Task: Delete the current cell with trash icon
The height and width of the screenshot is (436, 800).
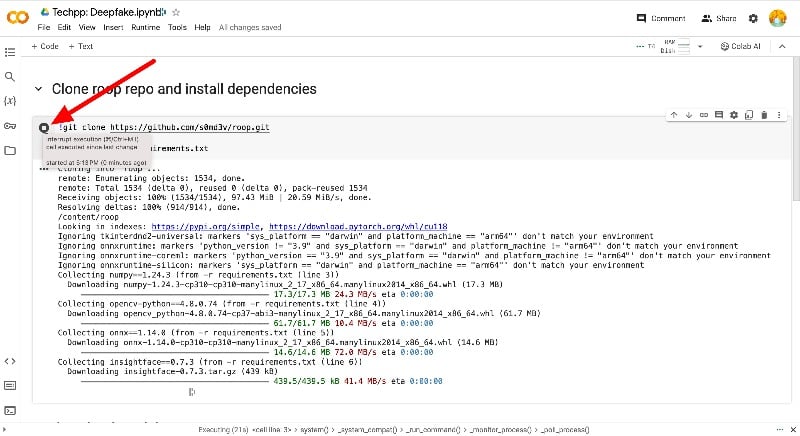Action: coord(764,115)
